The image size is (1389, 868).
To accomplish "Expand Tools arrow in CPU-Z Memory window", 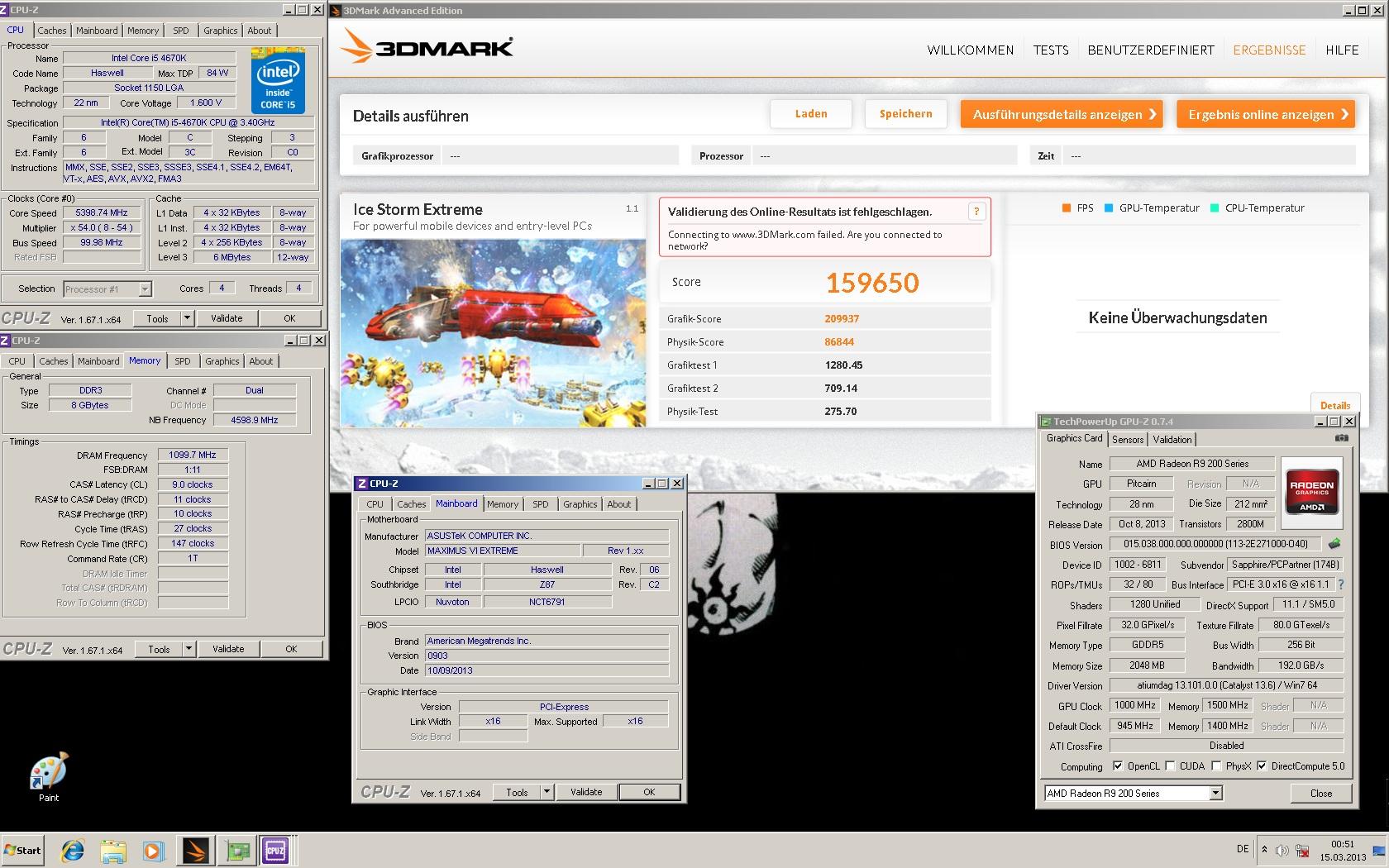I will pyautogui.click(x=189, y=649).
